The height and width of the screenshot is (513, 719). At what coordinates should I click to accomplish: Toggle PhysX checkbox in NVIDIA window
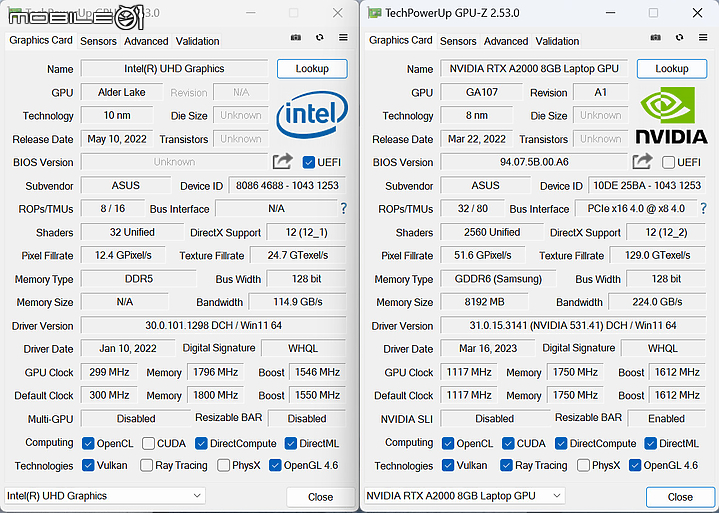click(583, 465)
